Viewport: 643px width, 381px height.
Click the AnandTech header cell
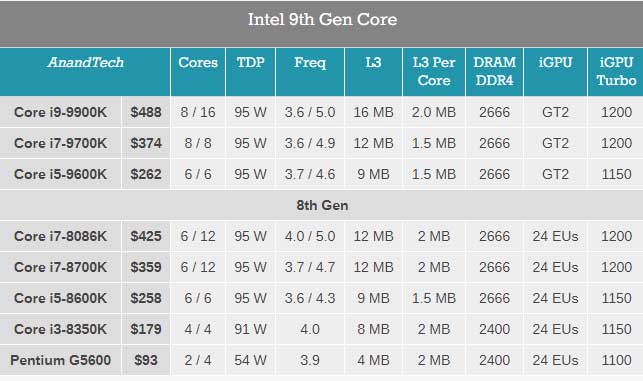tap(85, 72)
